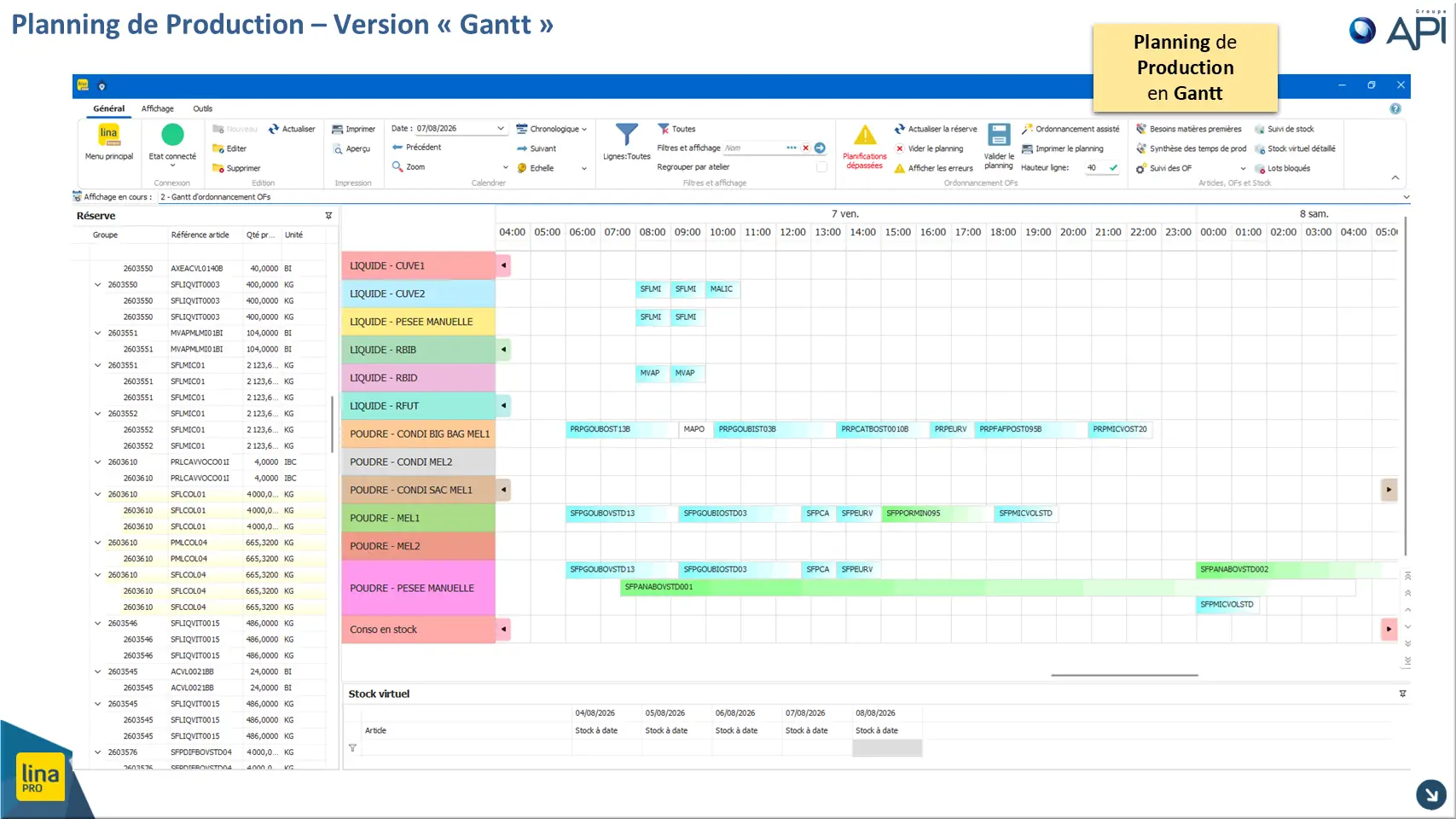The image size is (1456, 819).
Task: Toggle the Regrouper par atelier checkbox
Action: coord(821,167)
